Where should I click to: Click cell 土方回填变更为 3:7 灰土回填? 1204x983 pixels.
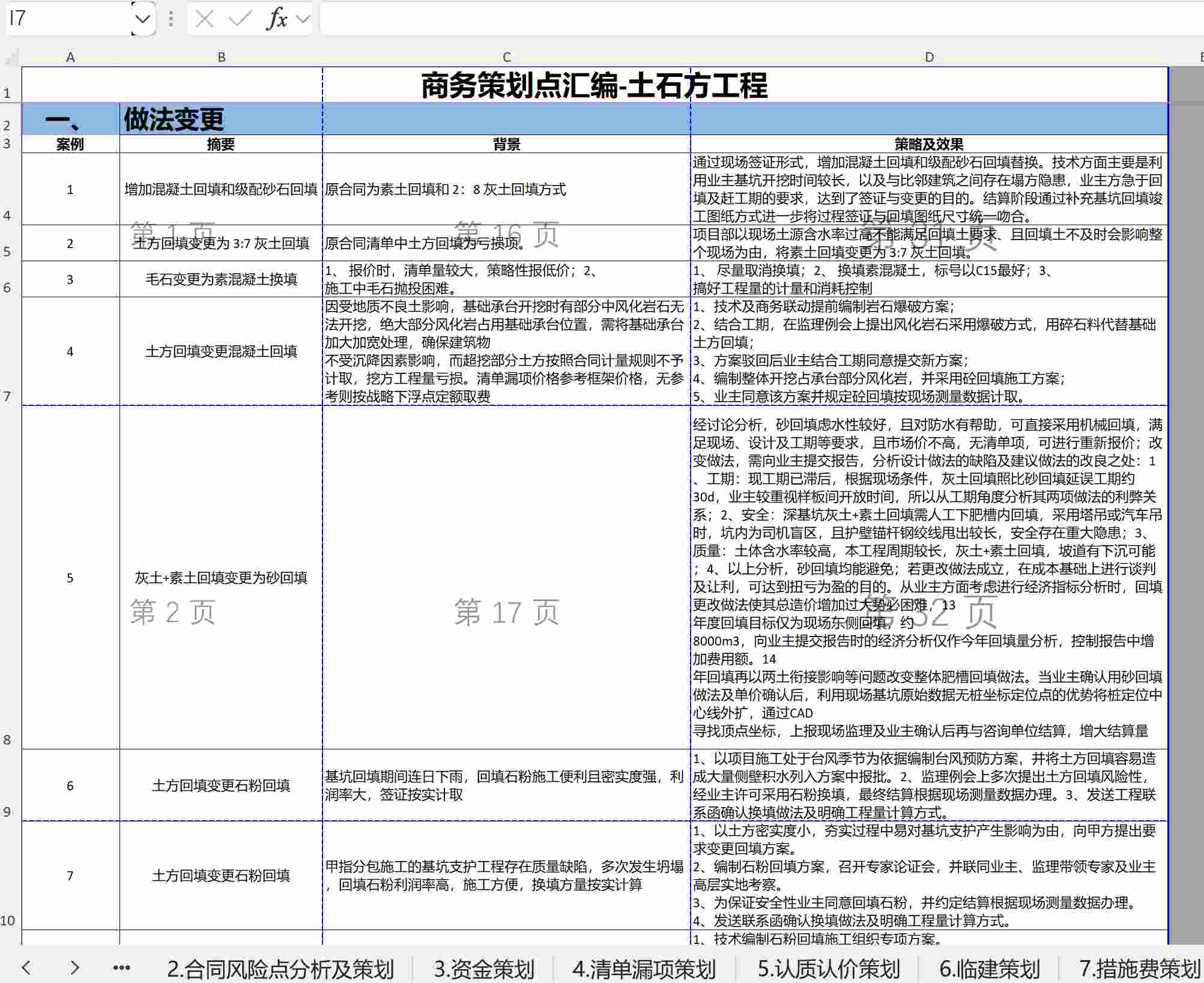[221, 243]
